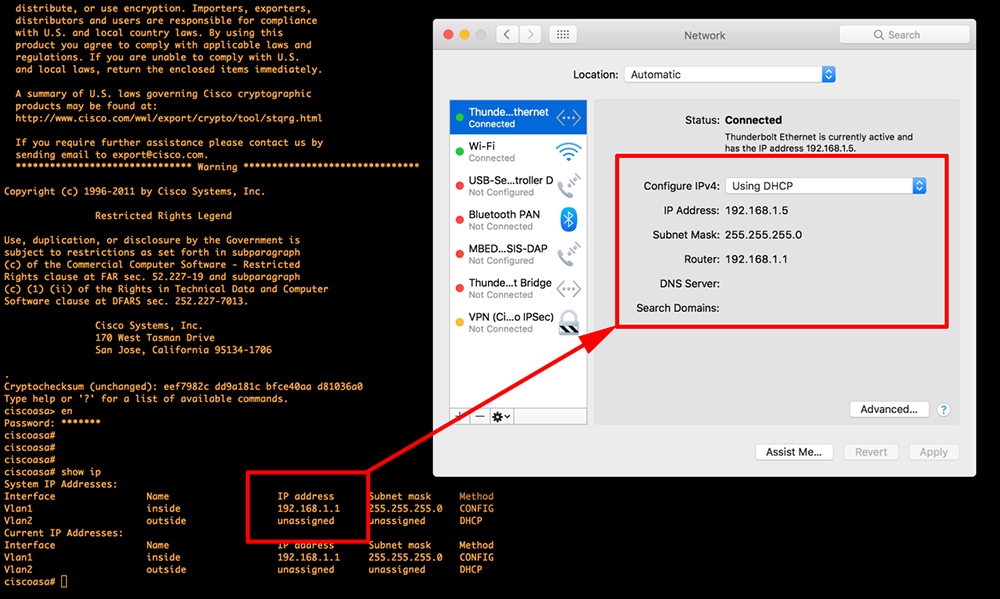Open the Location dropdown set to Automatic
1000x599 pixels.
[x=730, y=75]
